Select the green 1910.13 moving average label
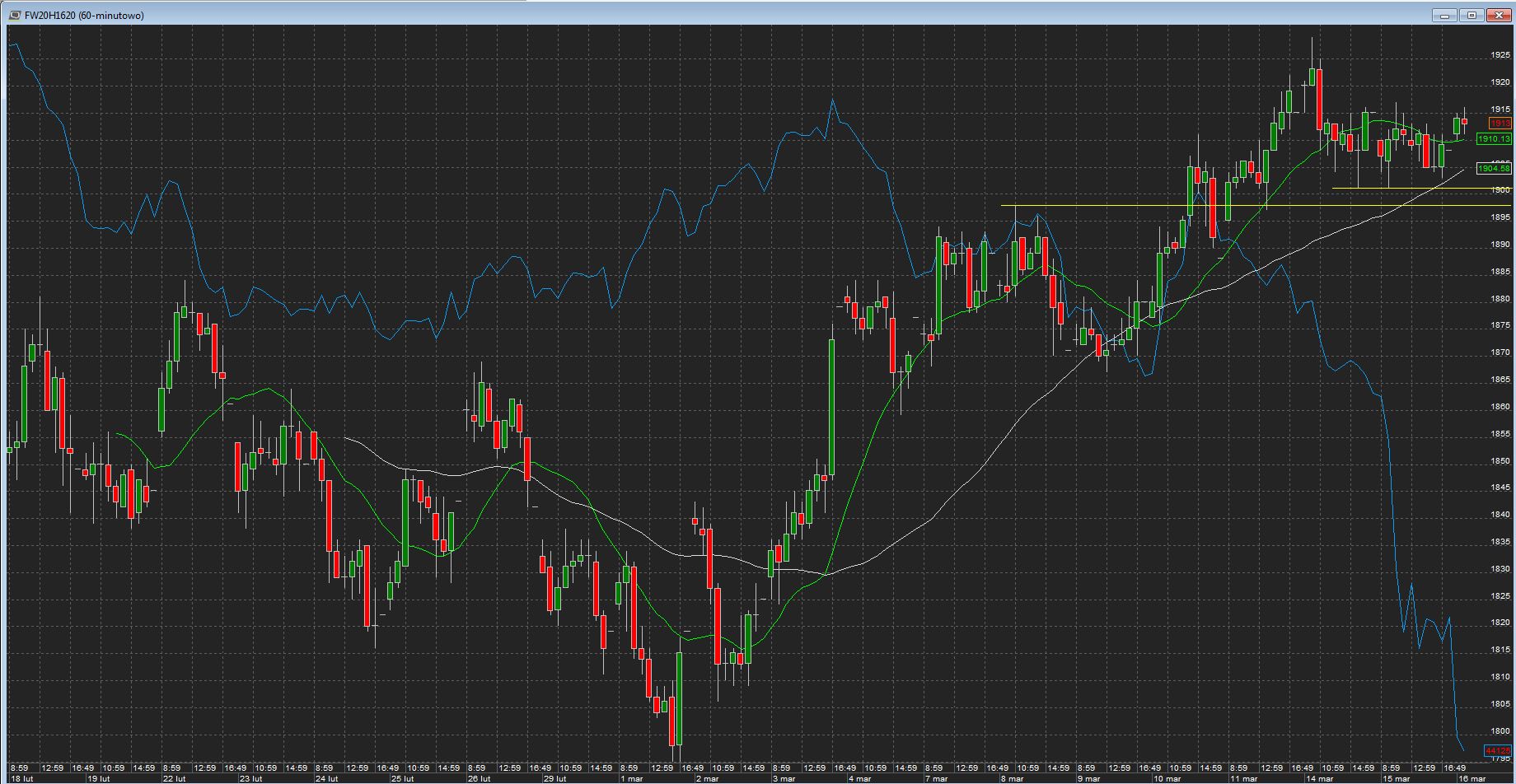This screenshot has width=1516, height=784. click(x=1494, y=139)
